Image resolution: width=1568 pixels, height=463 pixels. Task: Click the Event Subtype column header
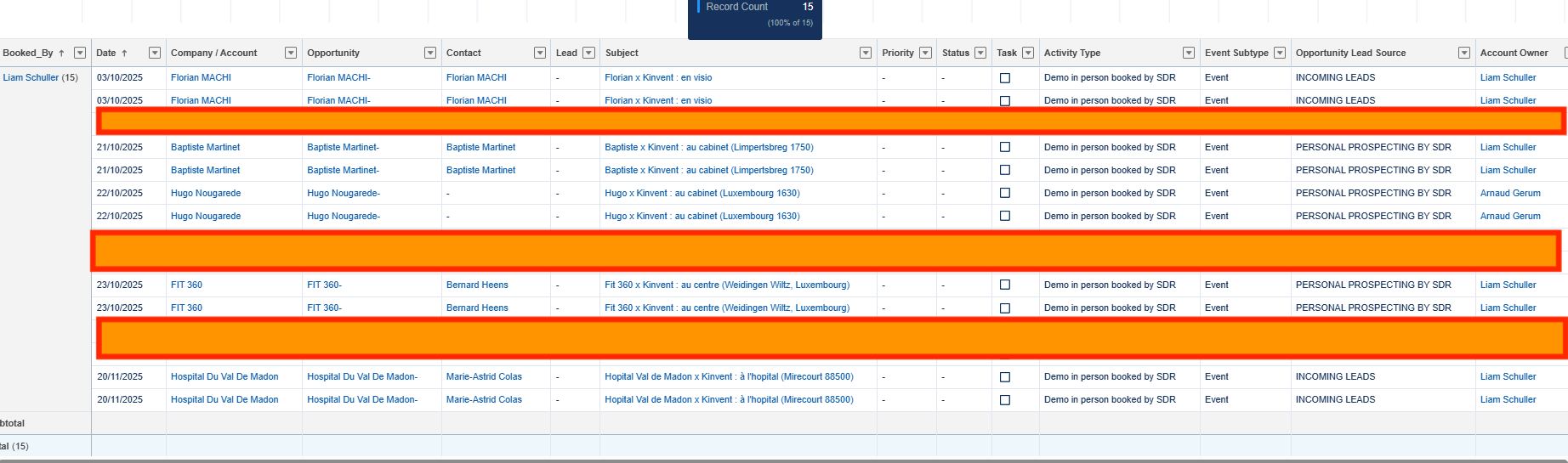pyautogui.click(x=1236, y=53)
